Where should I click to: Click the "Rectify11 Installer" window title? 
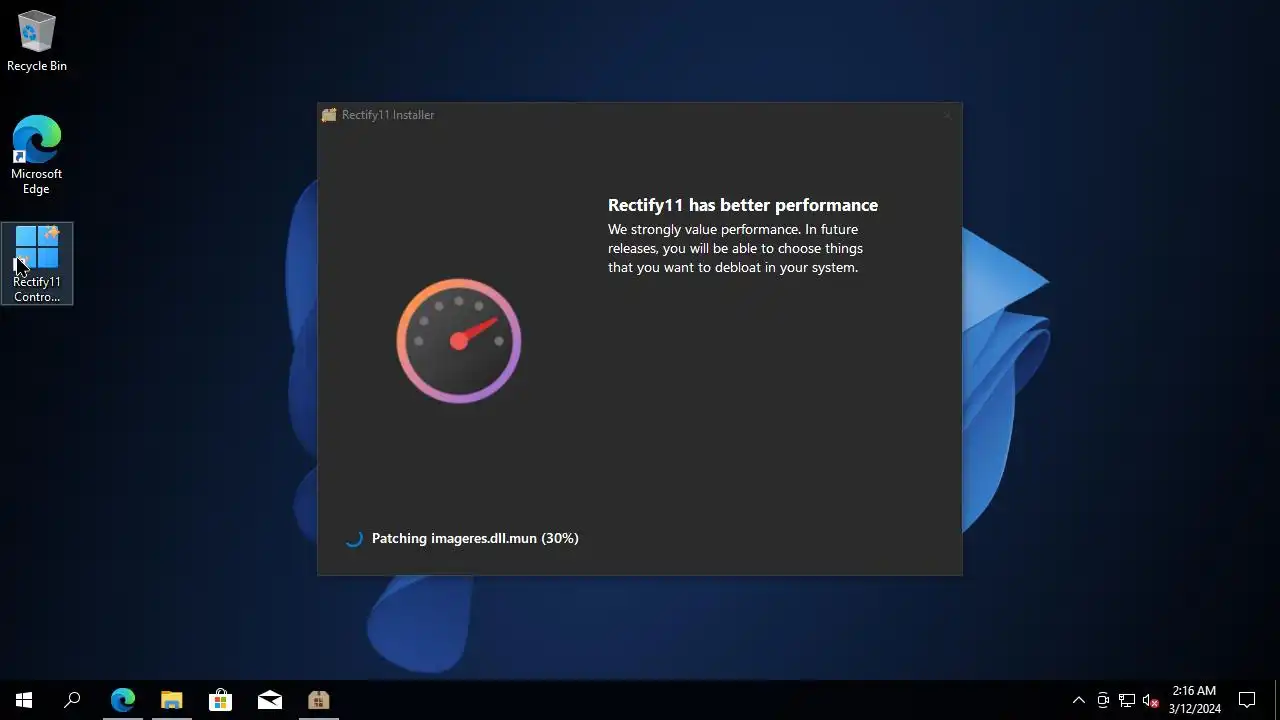point(388,115)
